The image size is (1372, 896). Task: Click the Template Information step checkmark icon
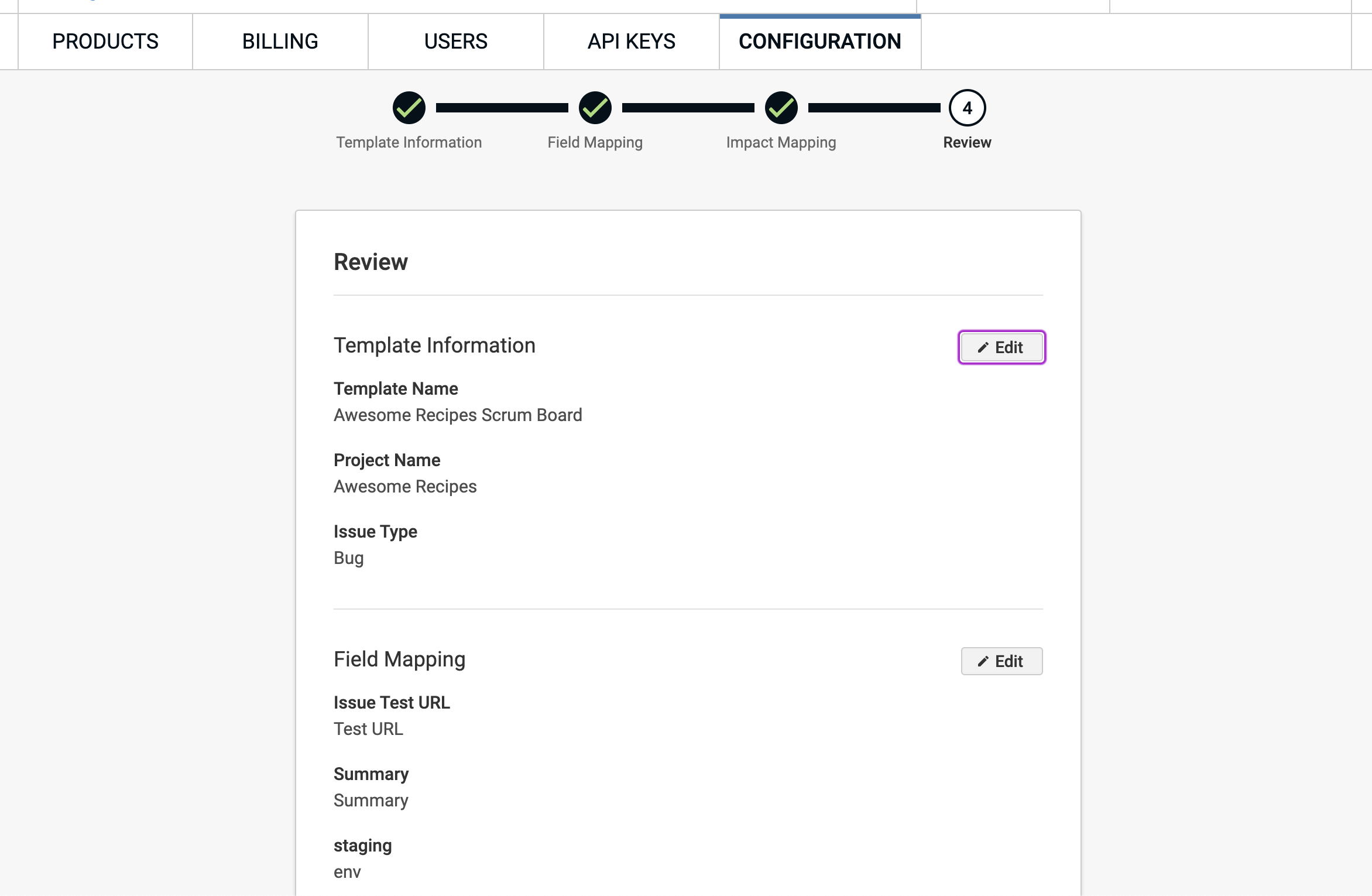coord(409,108)
